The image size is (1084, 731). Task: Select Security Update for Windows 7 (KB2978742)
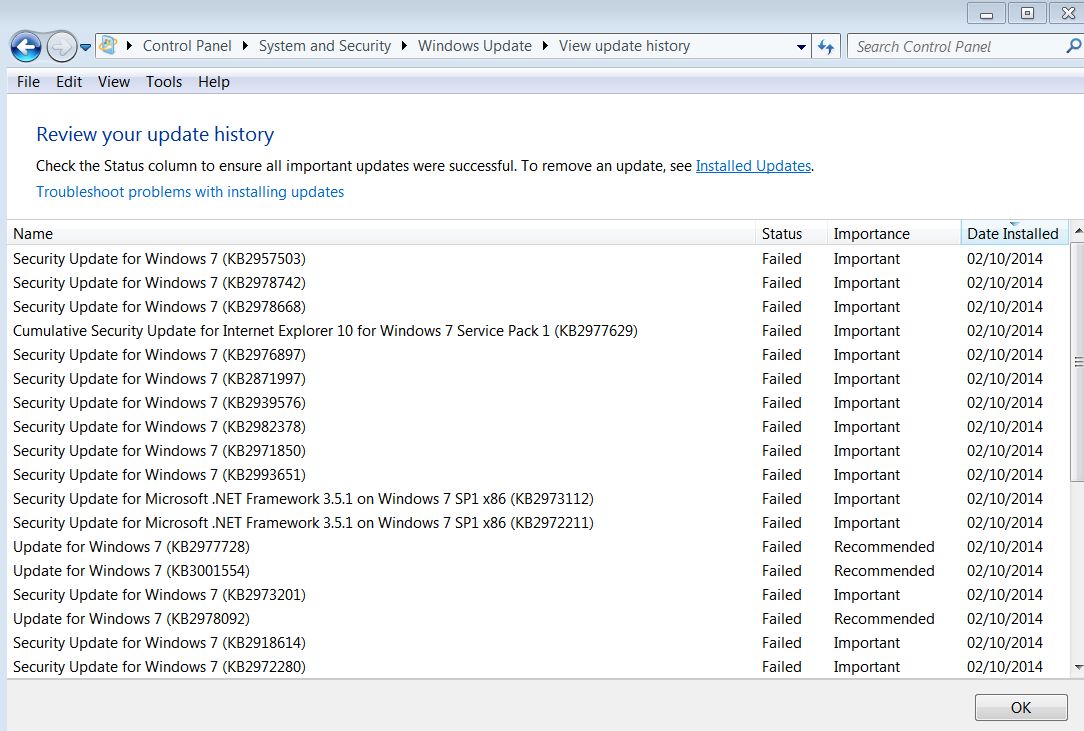[x=159, y=283]
